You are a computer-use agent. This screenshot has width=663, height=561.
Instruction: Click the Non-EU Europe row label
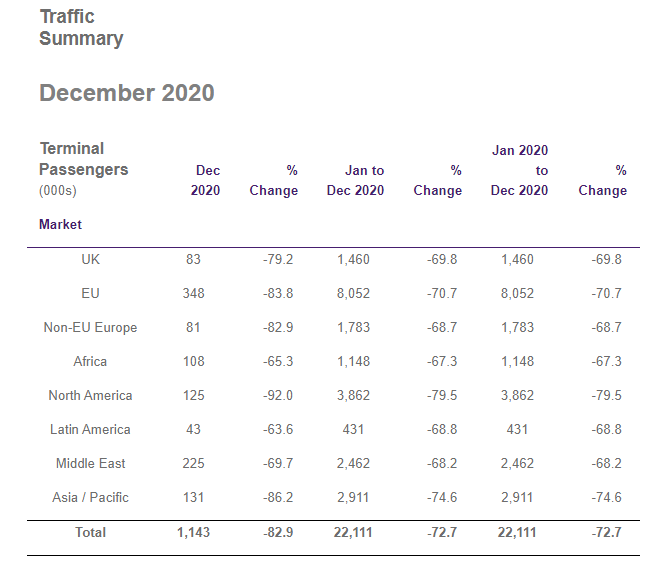[90, 327]
